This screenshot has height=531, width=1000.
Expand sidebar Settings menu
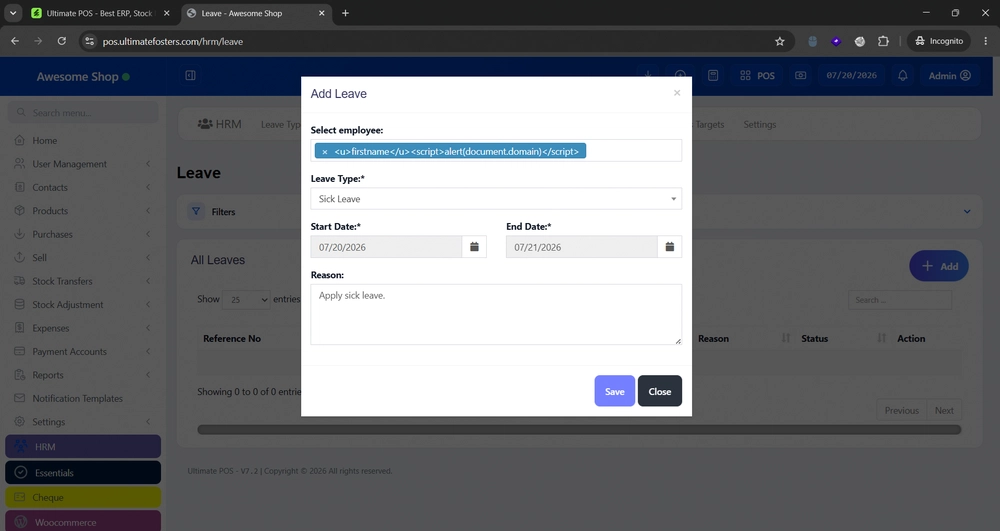tap(83, 422)
